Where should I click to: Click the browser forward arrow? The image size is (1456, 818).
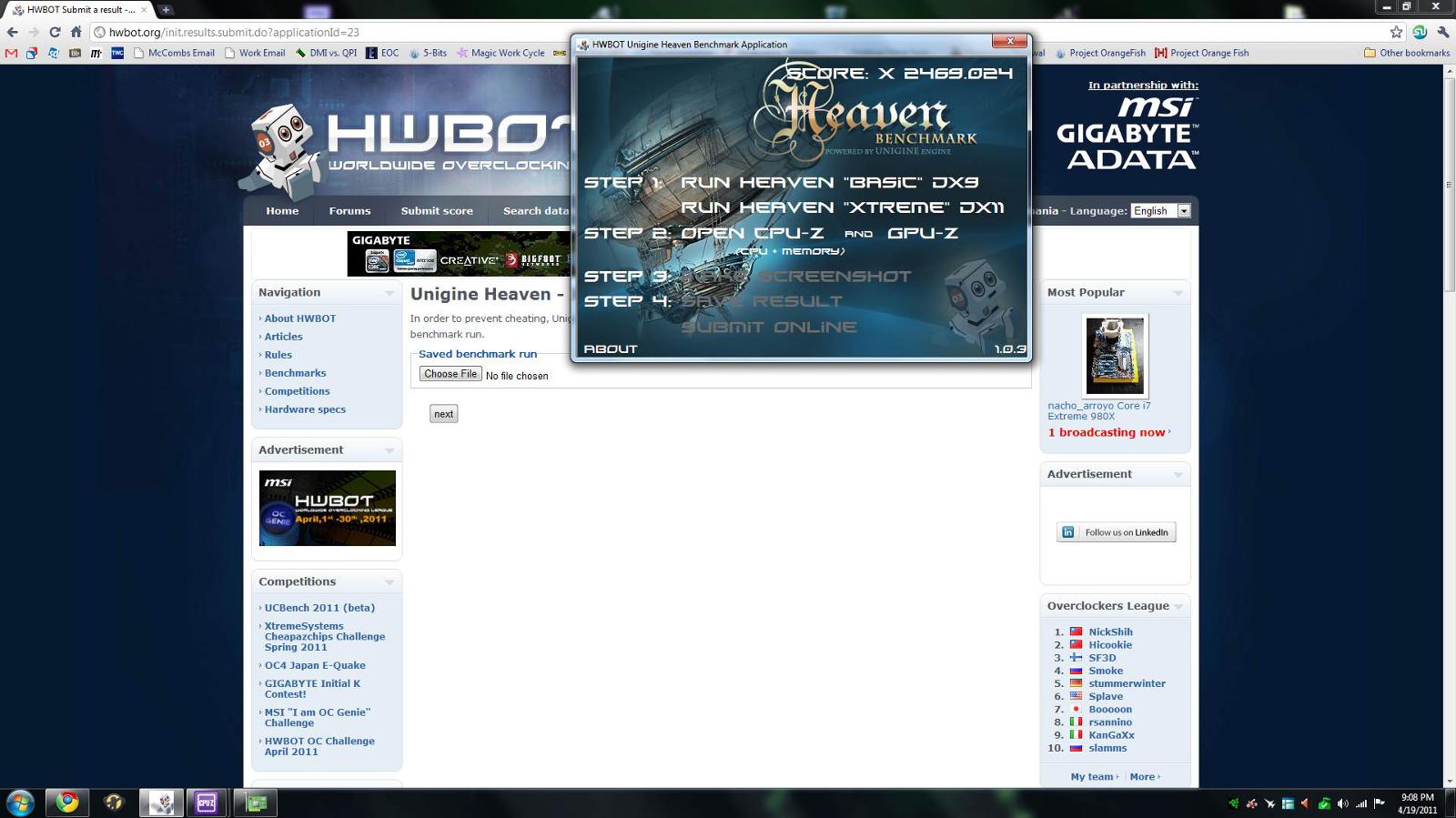tap(33, 32)
